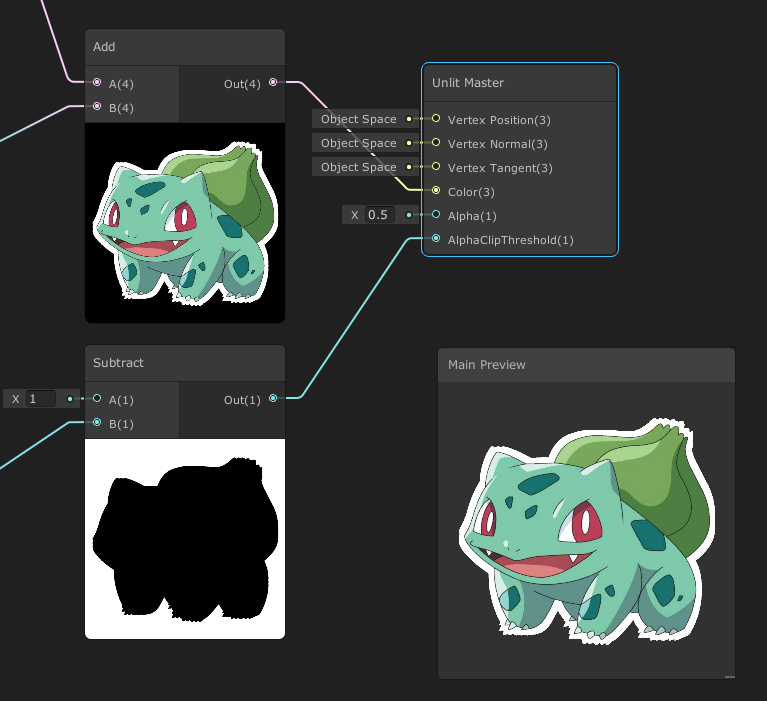Click the Add node preview thumbnail
The height and width of the screenshot is (701, 767).
point(185,223)
